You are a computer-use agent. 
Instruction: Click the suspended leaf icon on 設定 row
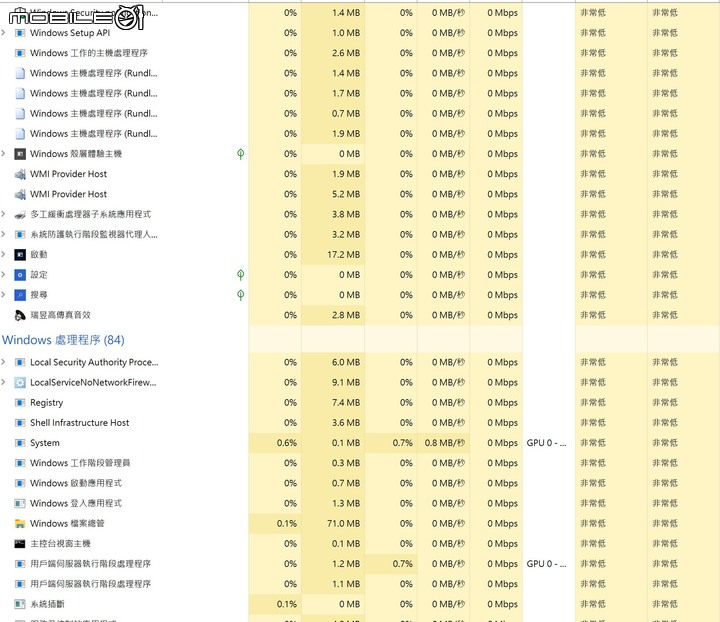240,275
